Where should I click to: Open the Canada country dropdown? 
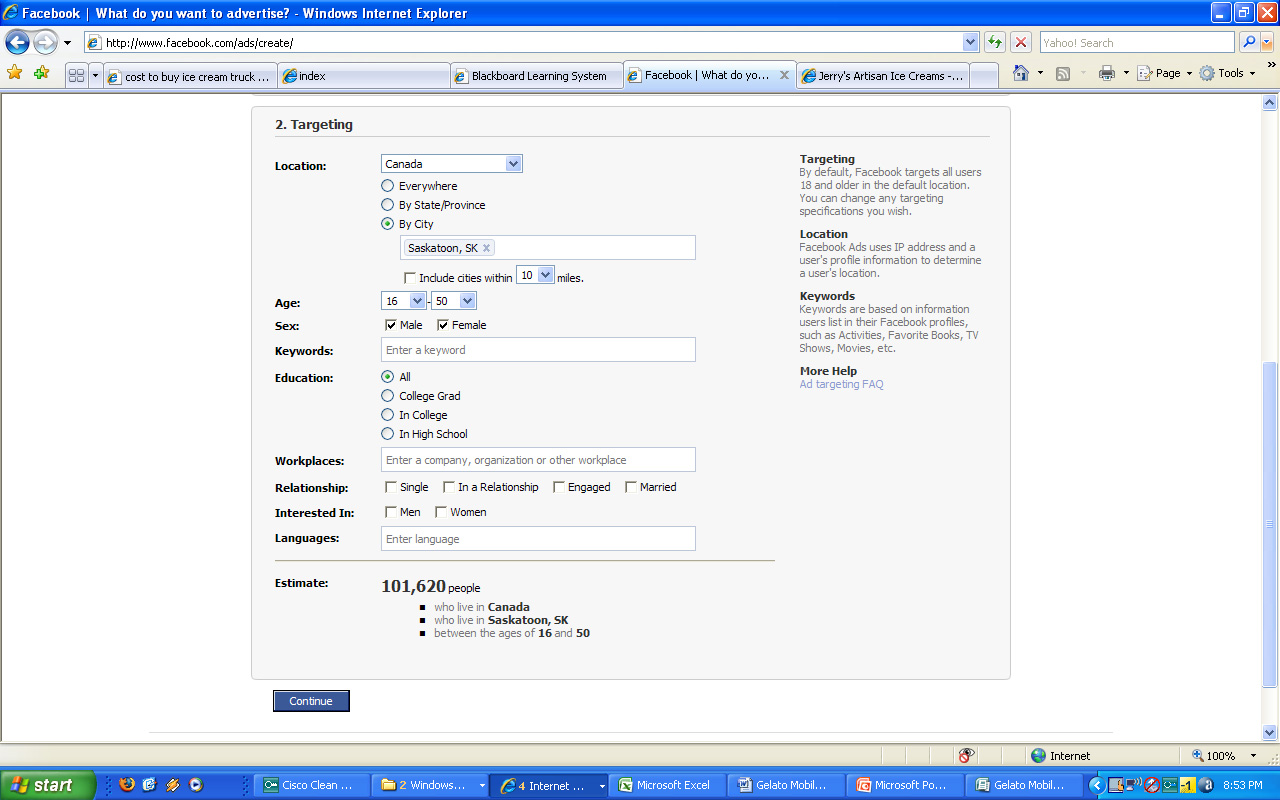tap(452, 164)
